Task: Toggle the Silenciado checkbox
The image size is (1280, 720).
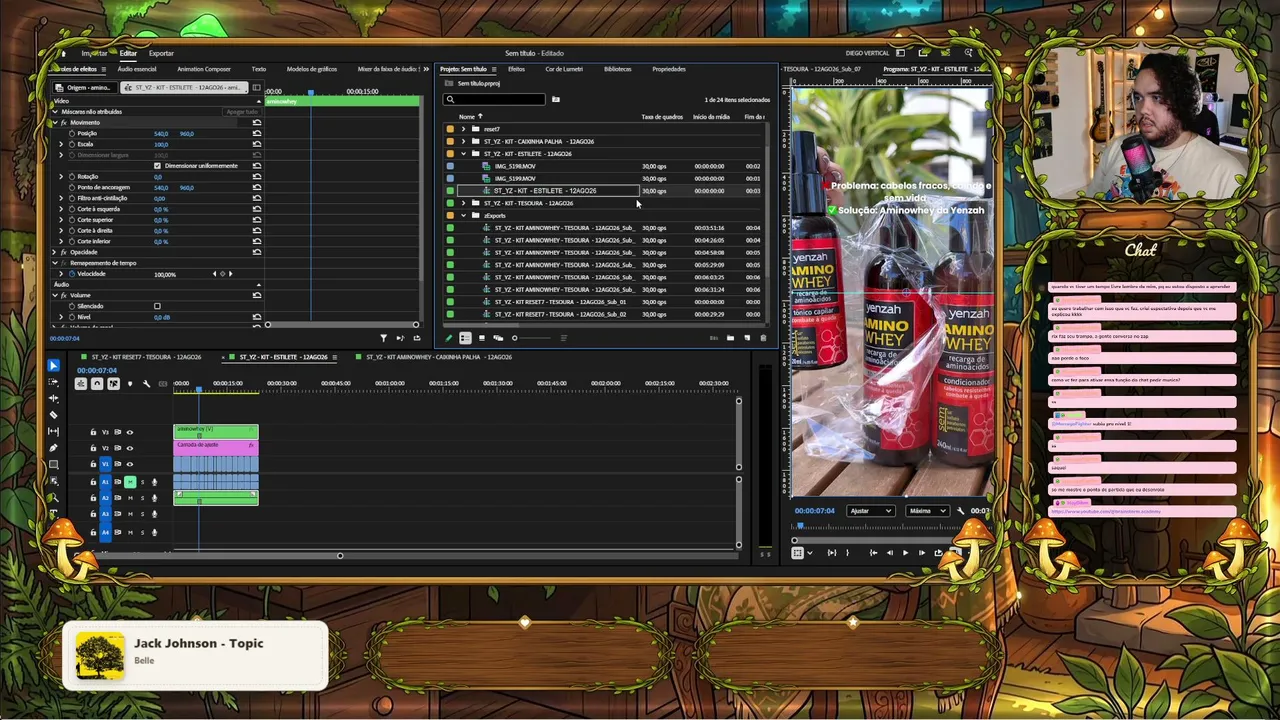Action: click(x=157, y=306)
